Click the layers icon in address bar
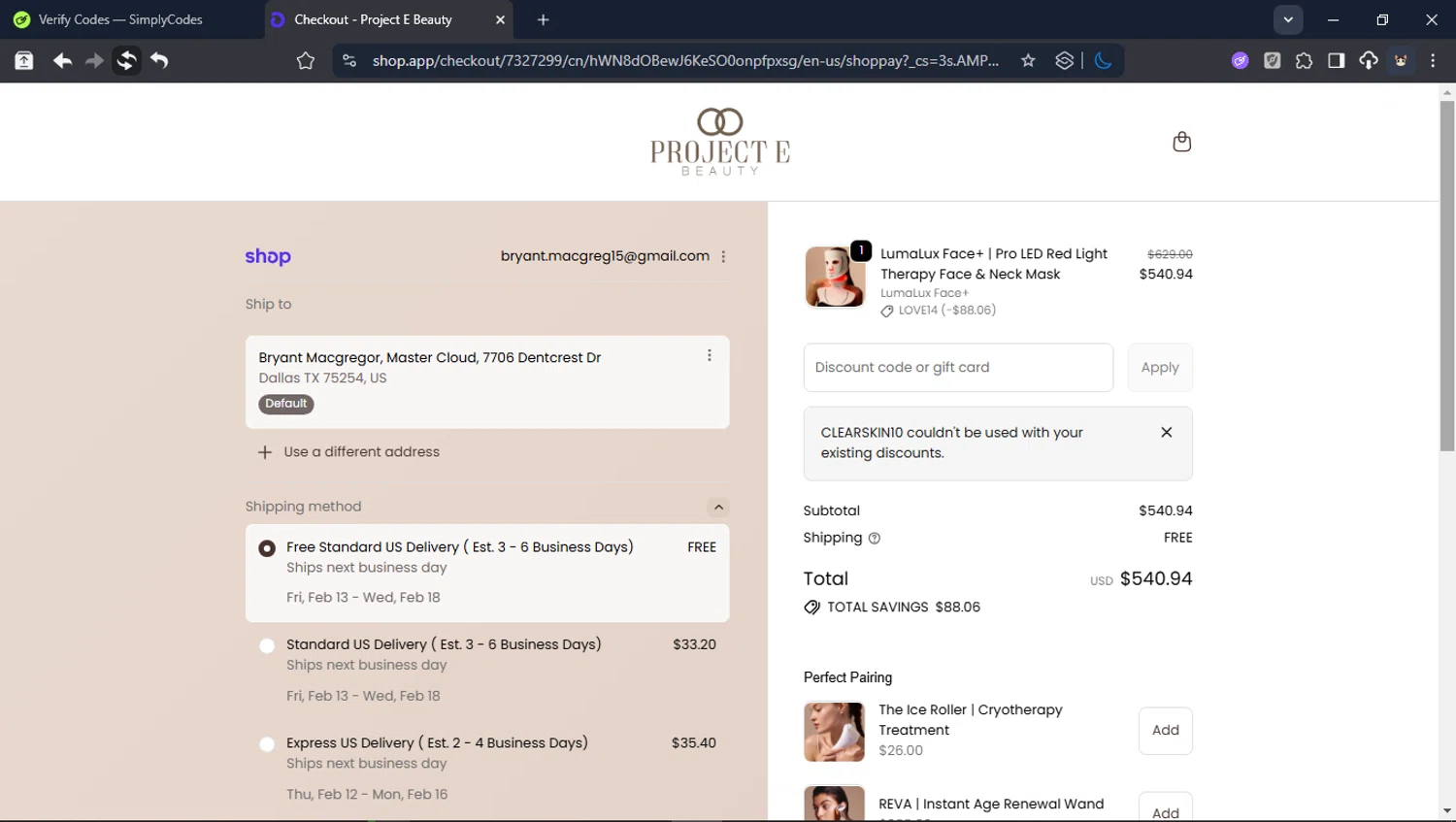 1064,61
